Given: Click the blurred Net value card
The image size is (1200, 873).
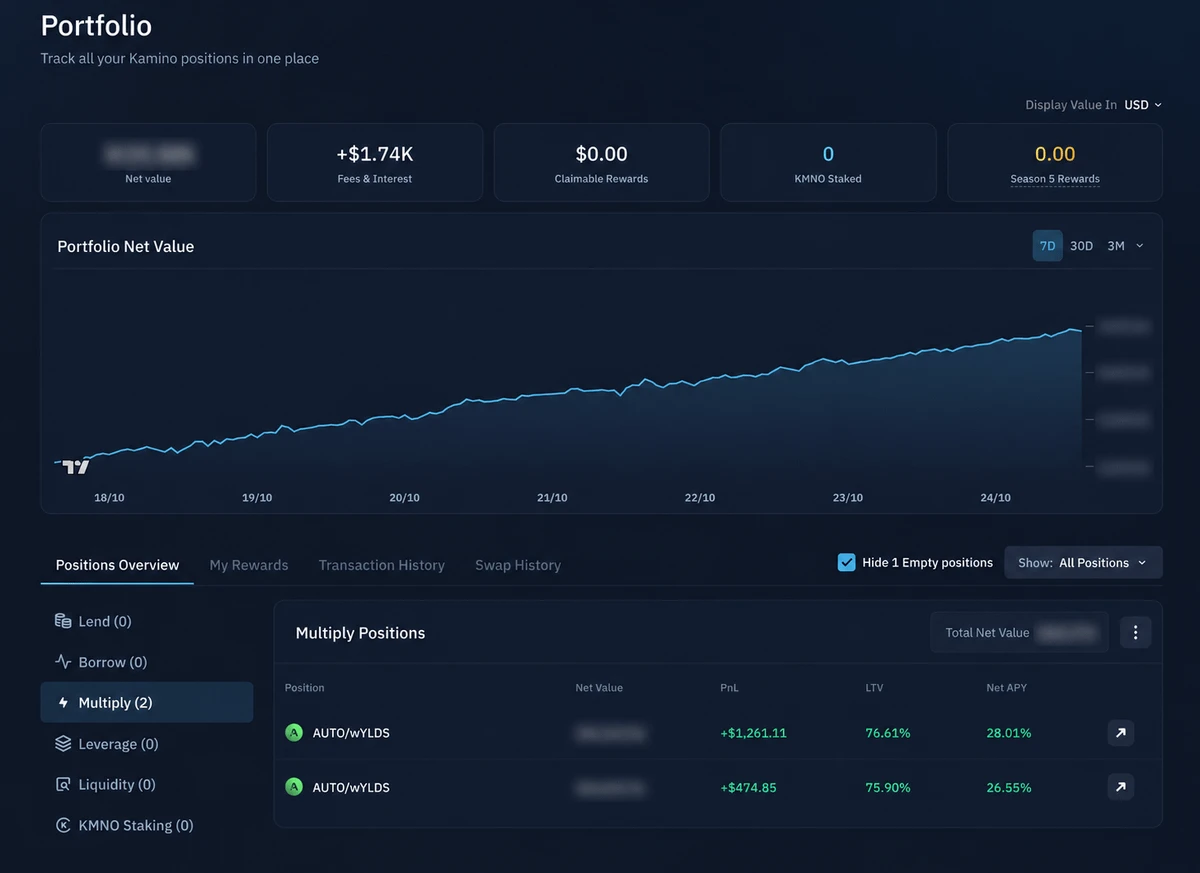Looking at the screenshot, I should click(148, 162).
